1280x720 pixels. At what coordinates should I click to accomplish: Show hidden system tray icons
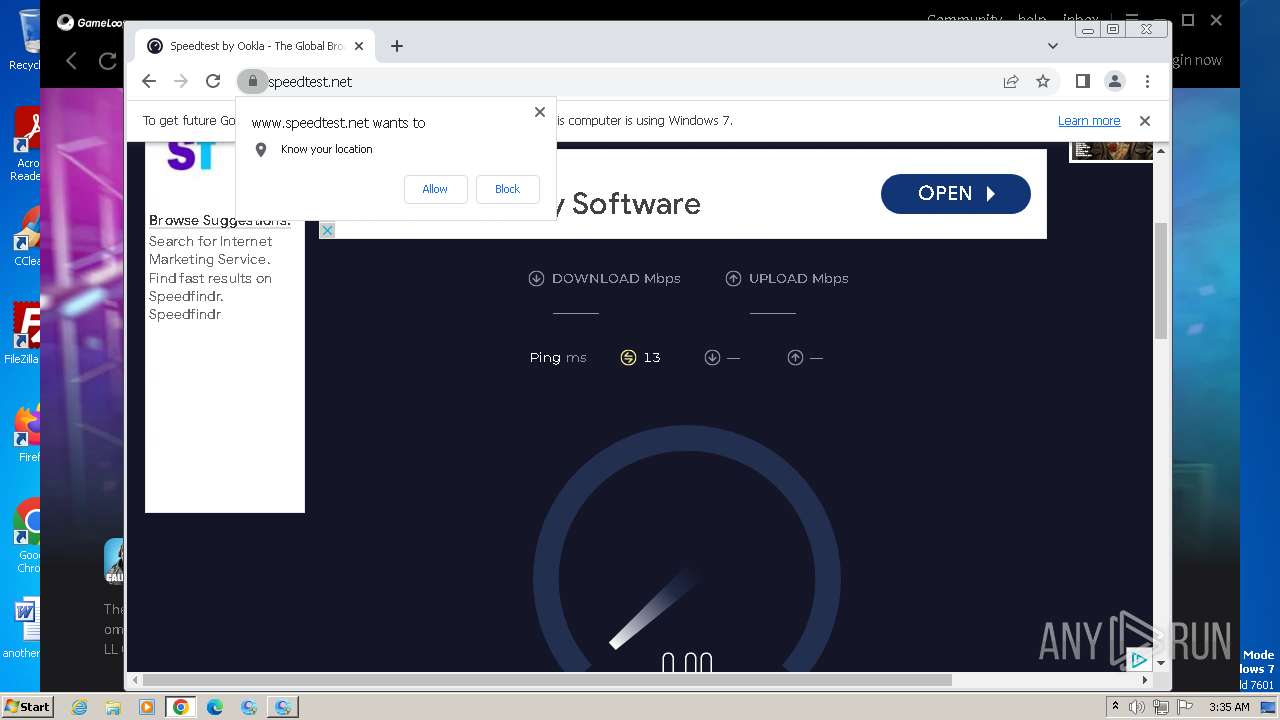1115,707
